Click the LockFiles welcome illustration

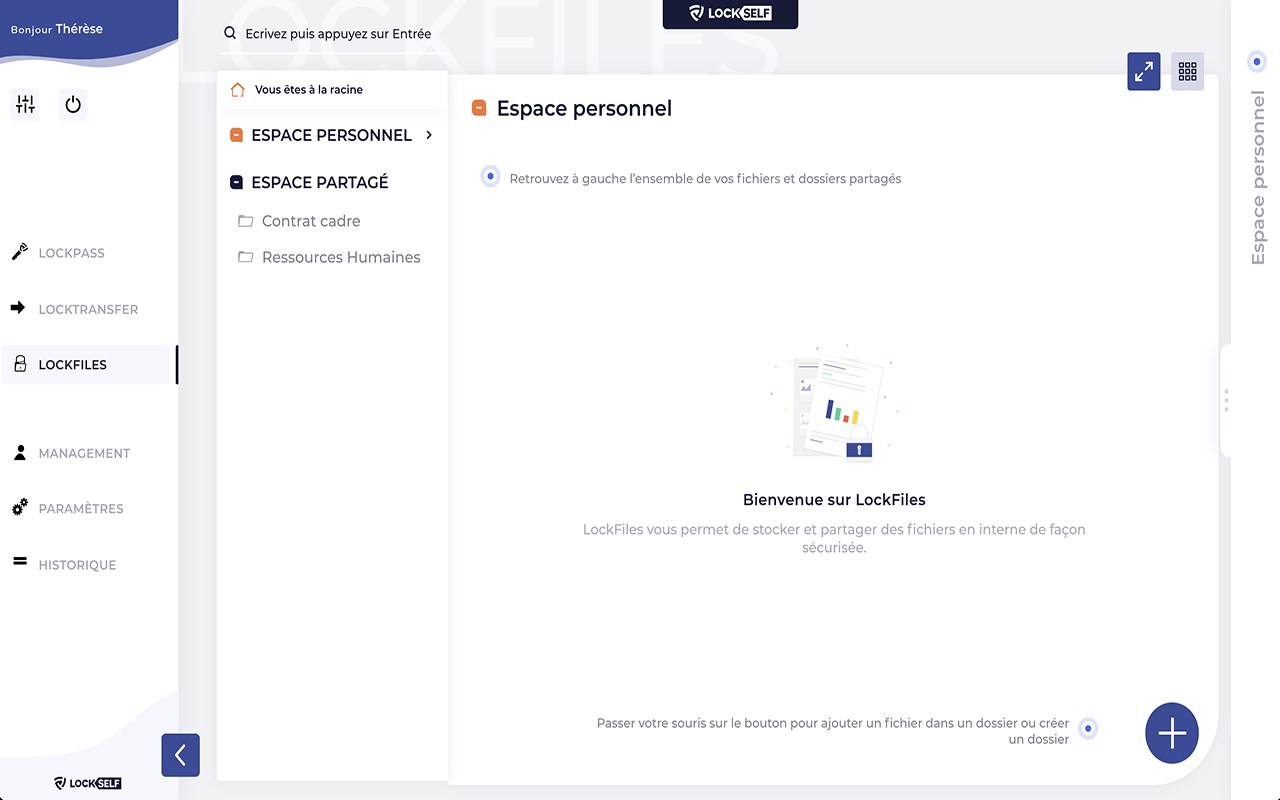click(834, 404)
